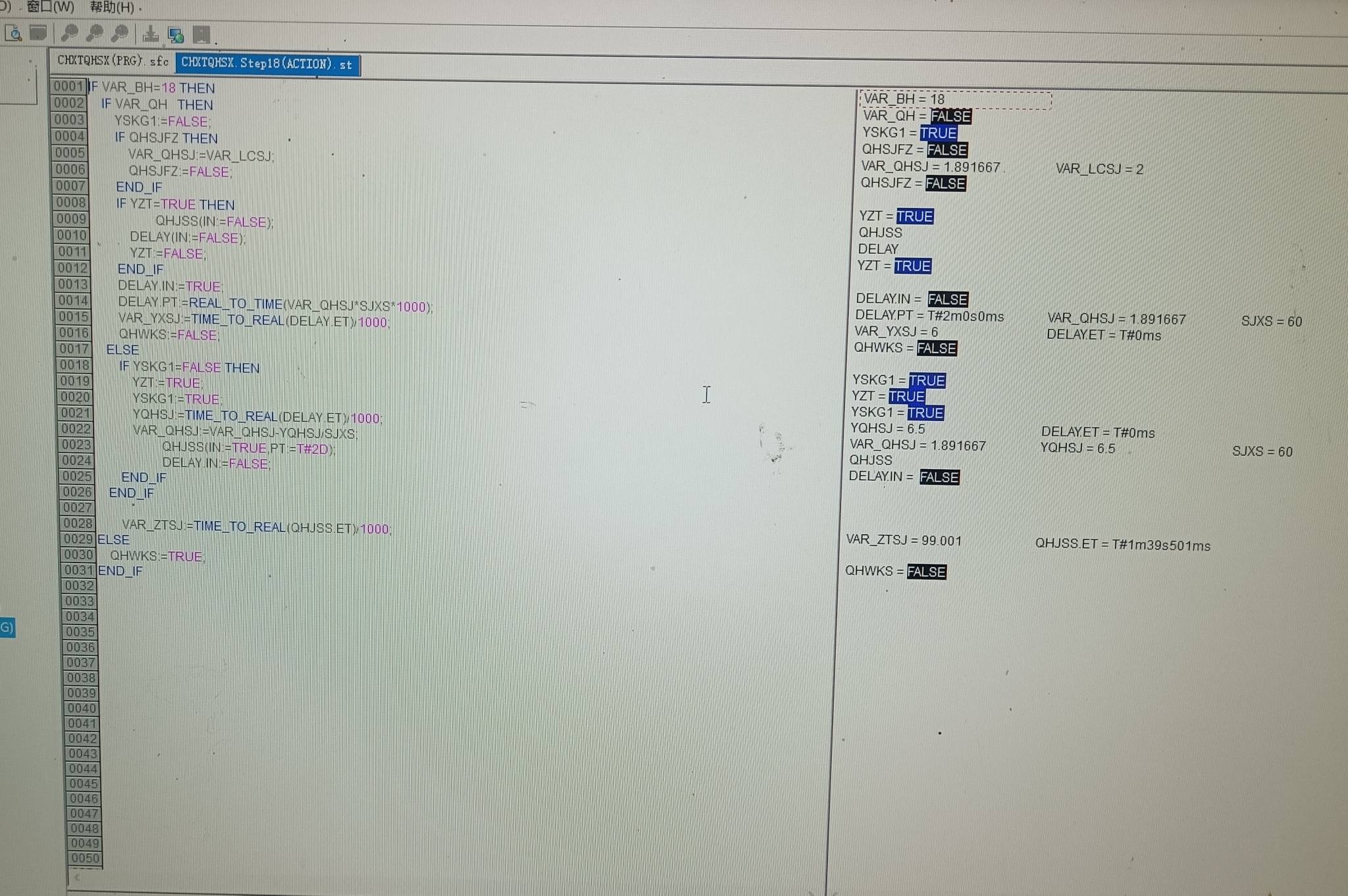
Task: Click code line 'DELAY.IN:=TRUE;'
Action: click(170, 286)
